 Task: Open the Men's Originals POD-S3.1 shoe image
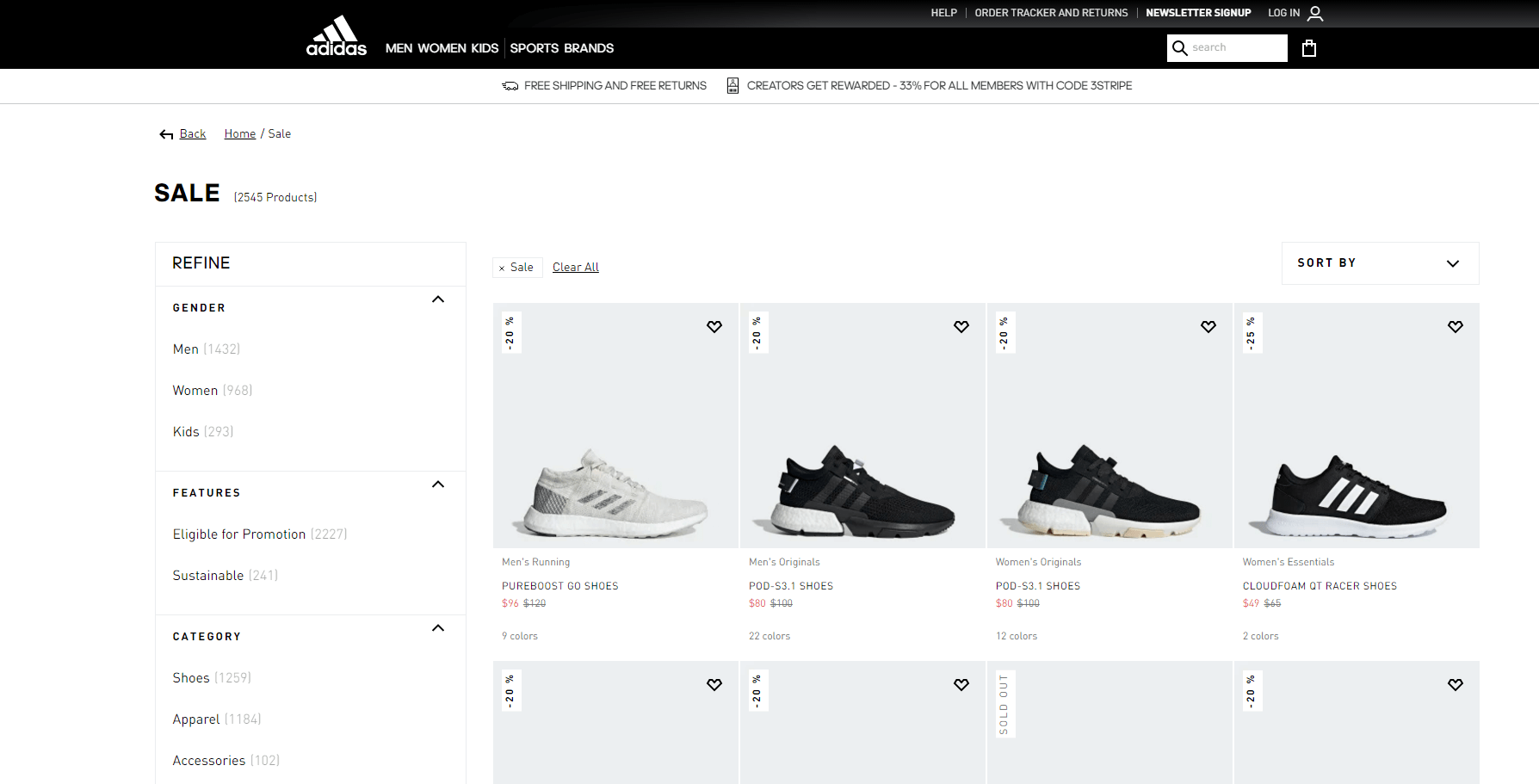point(862,425)
